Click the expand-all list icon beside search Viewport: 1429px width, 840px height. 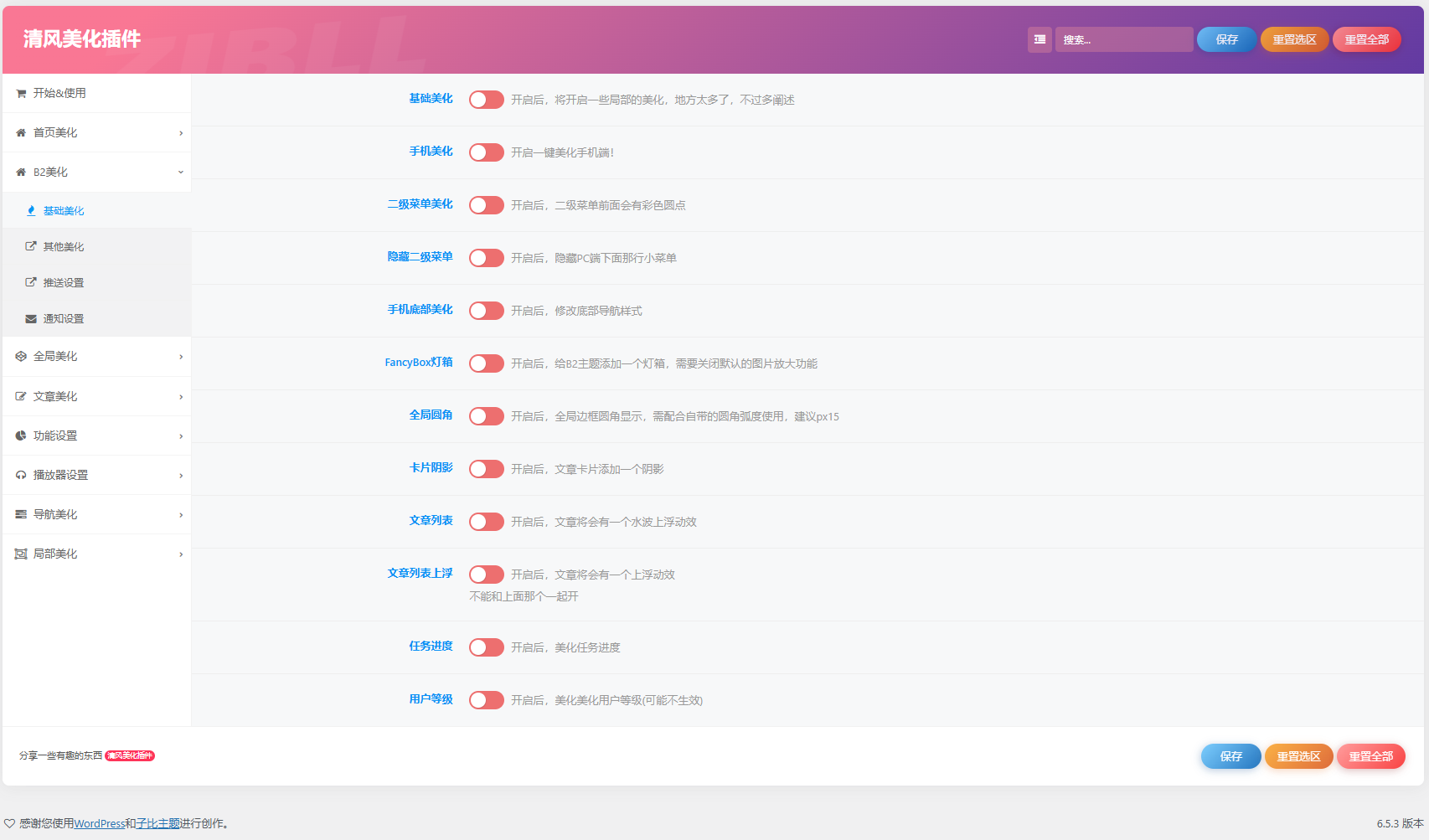pos(1040,39)
